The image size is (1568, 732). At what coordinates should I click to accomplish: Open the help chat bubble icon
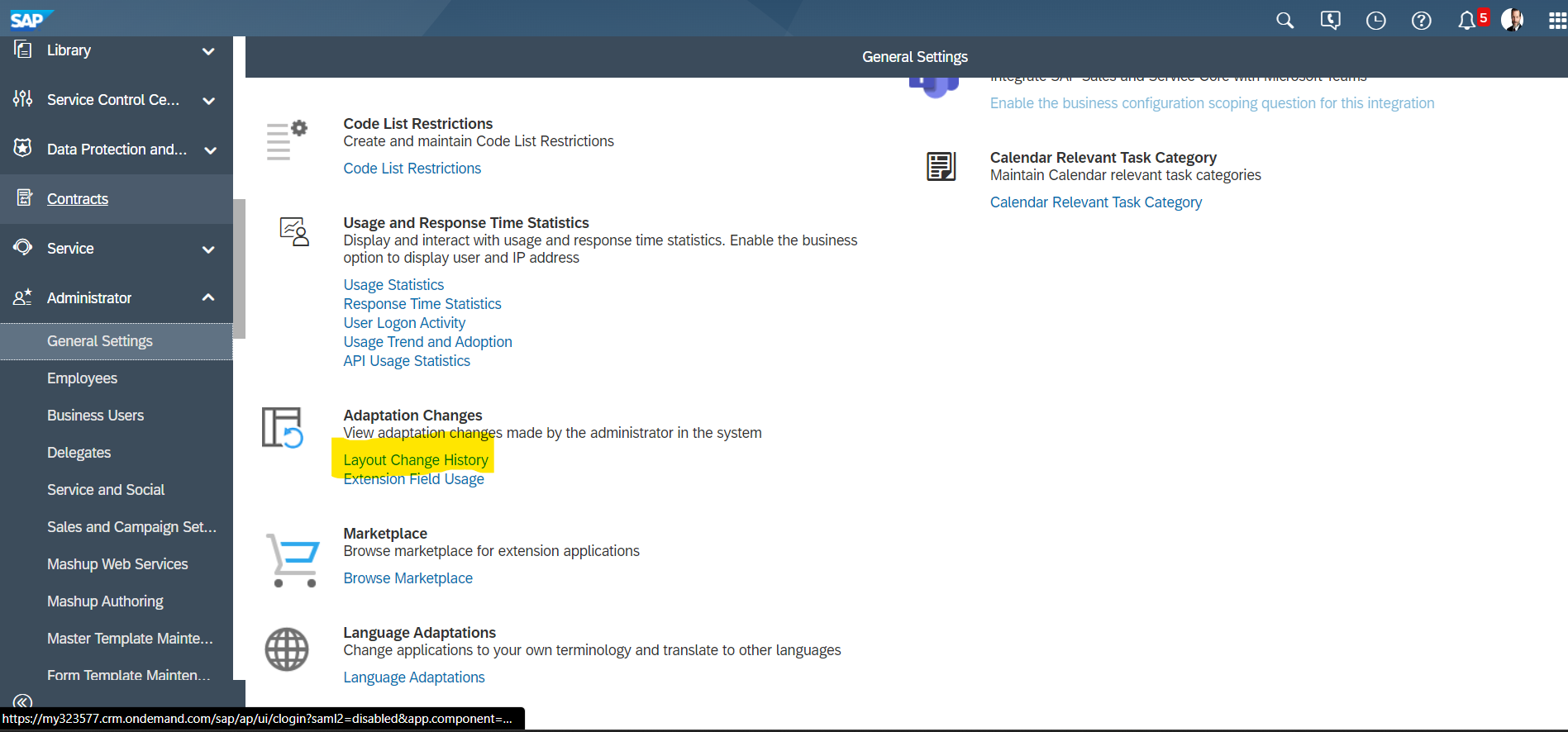coord(1330,21)
